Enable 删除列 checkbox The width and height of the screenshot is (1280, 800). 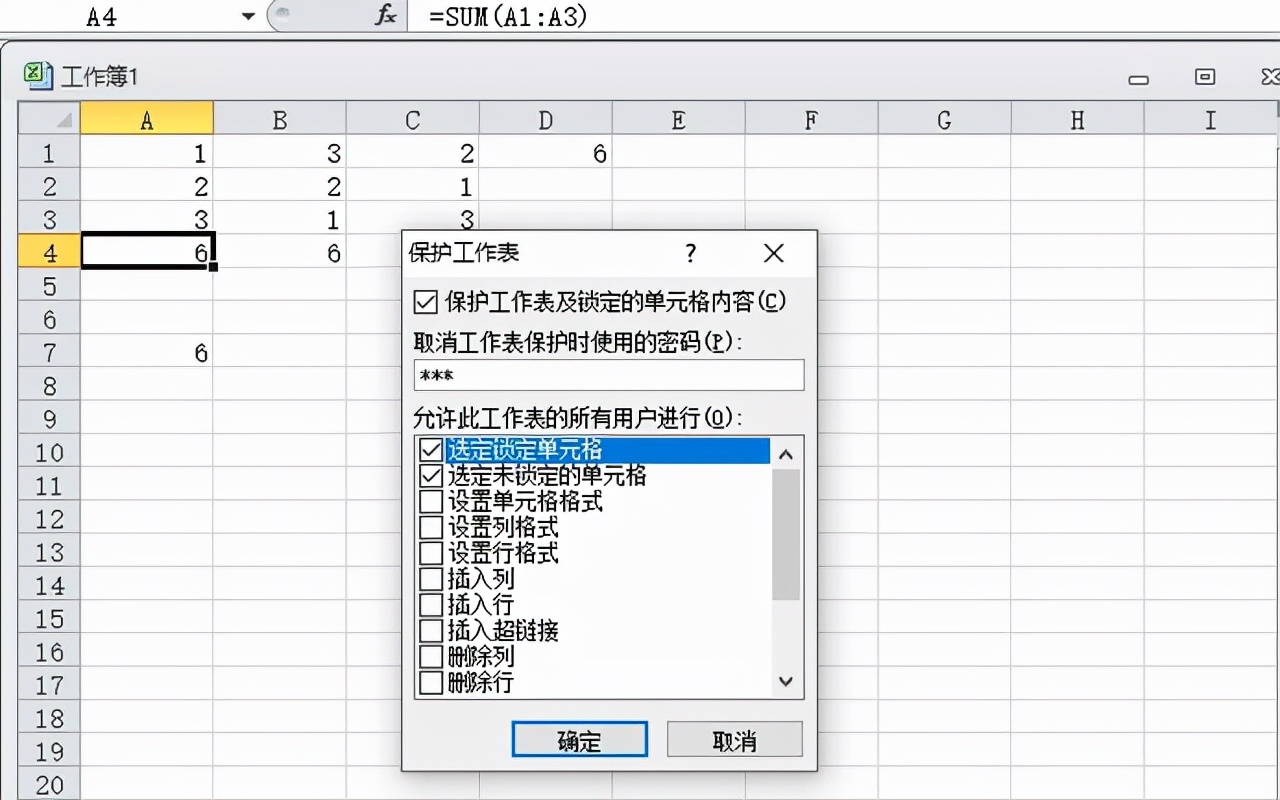point(430,657)
